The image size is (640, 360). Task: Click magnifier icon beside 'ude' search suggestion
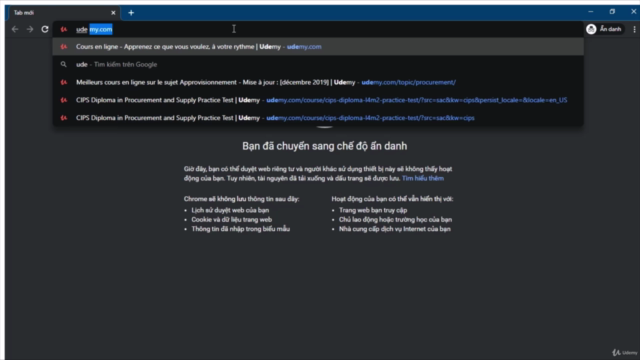point(64,64)
